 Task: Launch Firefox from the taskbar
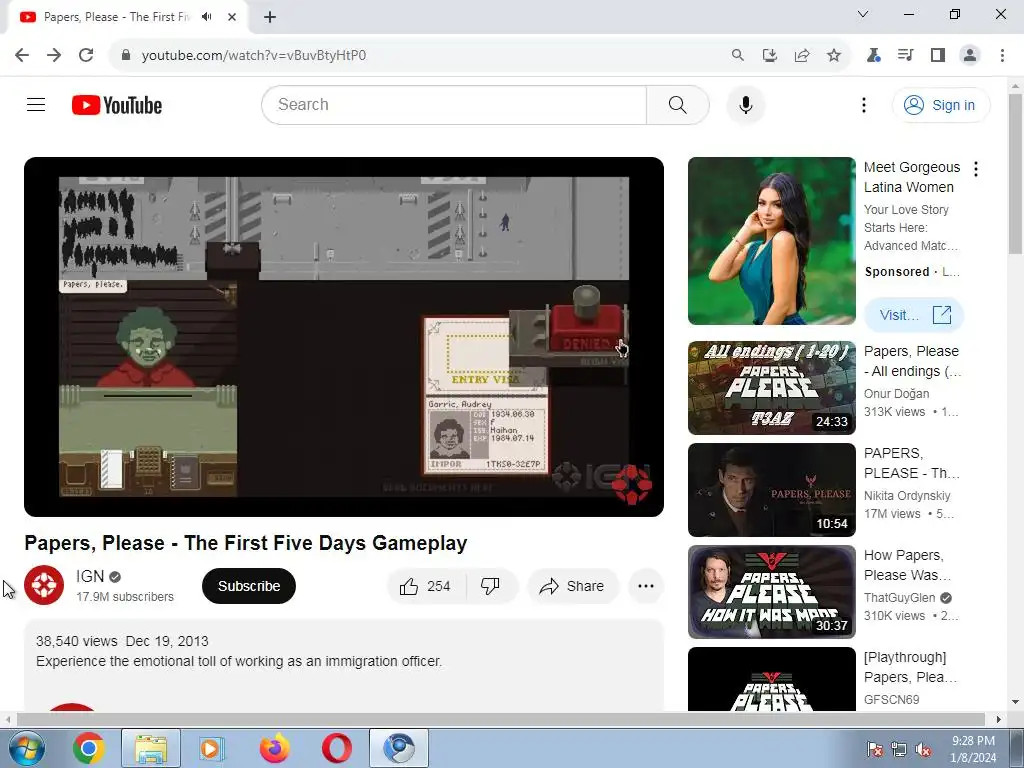coord(274,748)
